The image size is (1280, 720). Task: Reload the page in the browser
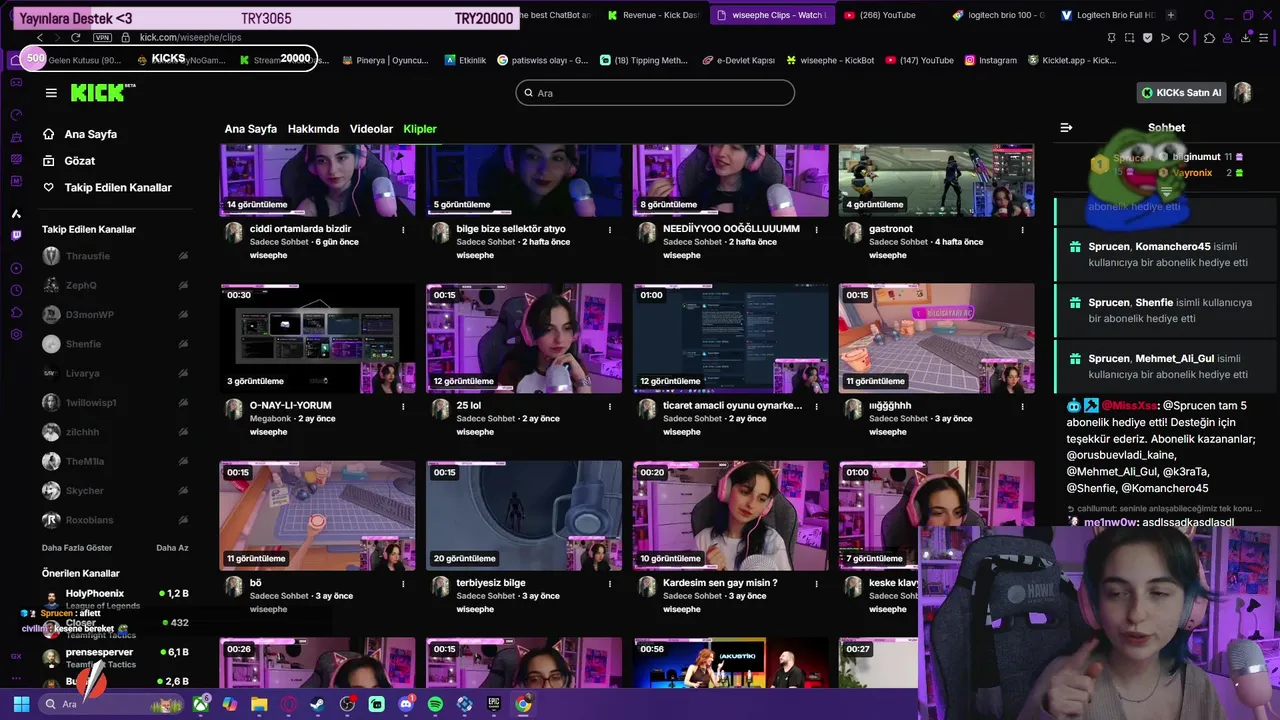(75, 37)
